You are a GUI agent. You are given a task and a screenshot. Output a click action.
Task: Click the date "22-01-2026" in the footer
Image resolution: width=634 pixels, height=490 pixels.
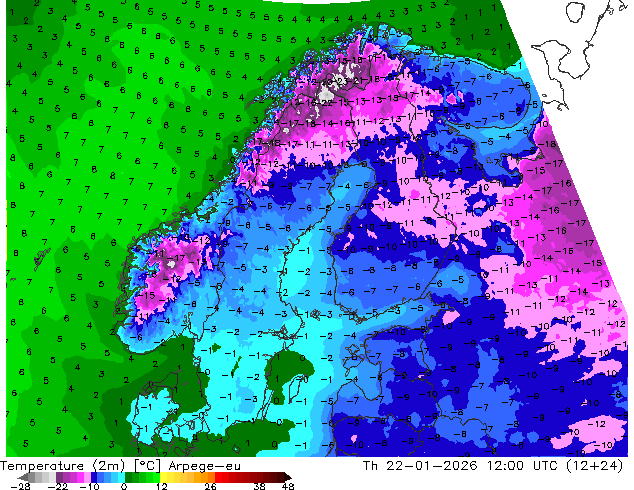(432, 465)
